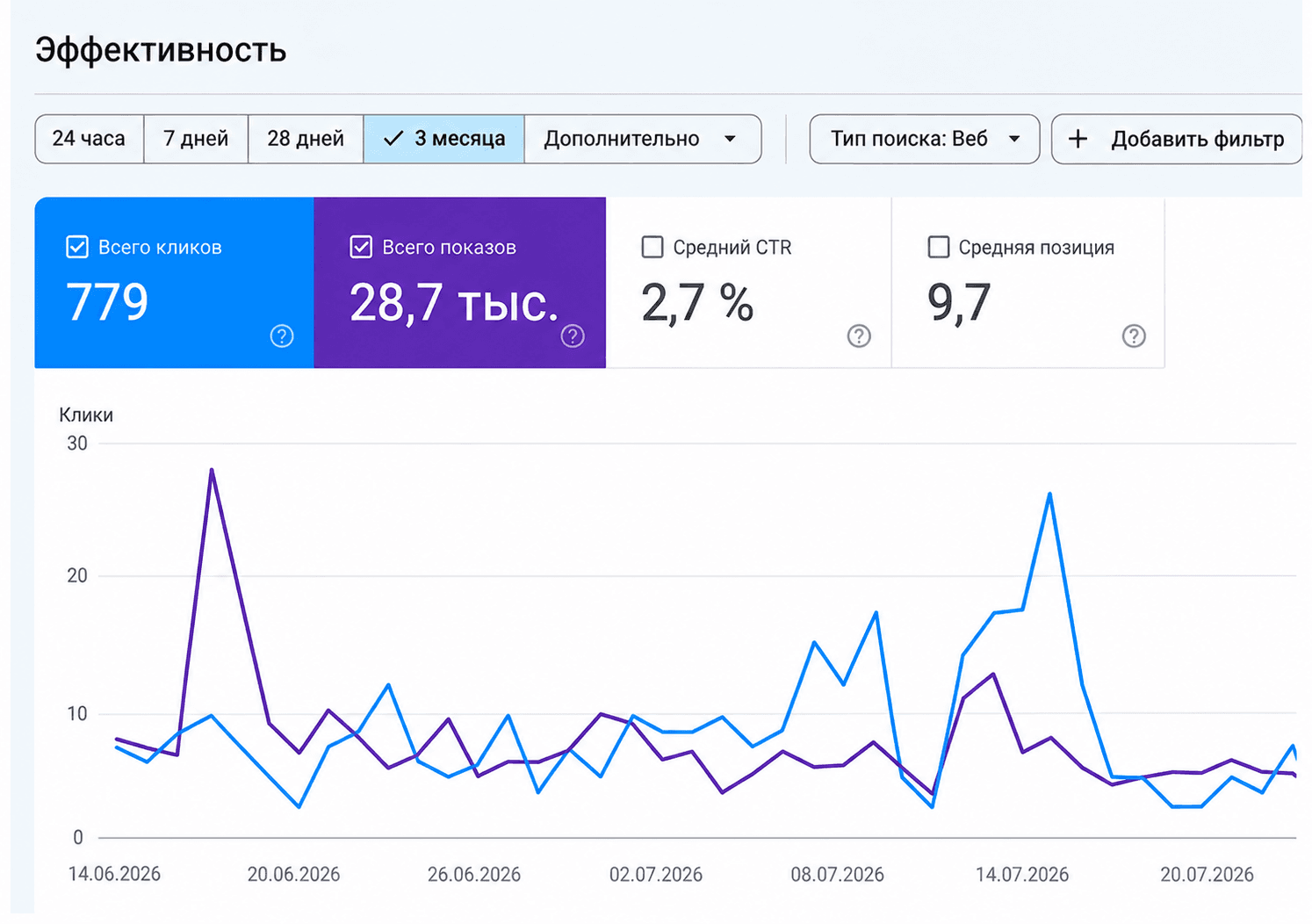Enable the Средняя позиция checkbox
Viewport: 1312px width, 924px height.
coord(939,247)
